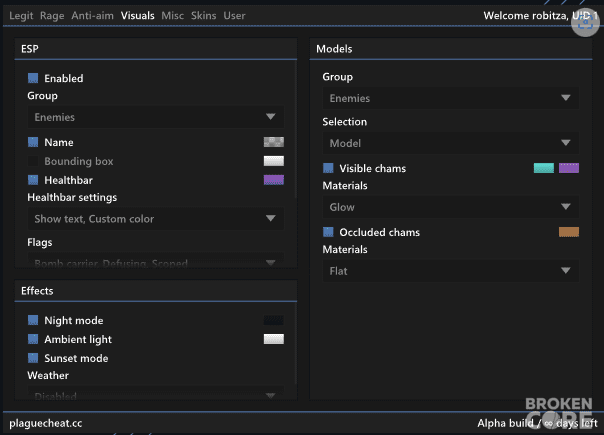Expand the Healthbar settings dropdown

pos(156,219)
